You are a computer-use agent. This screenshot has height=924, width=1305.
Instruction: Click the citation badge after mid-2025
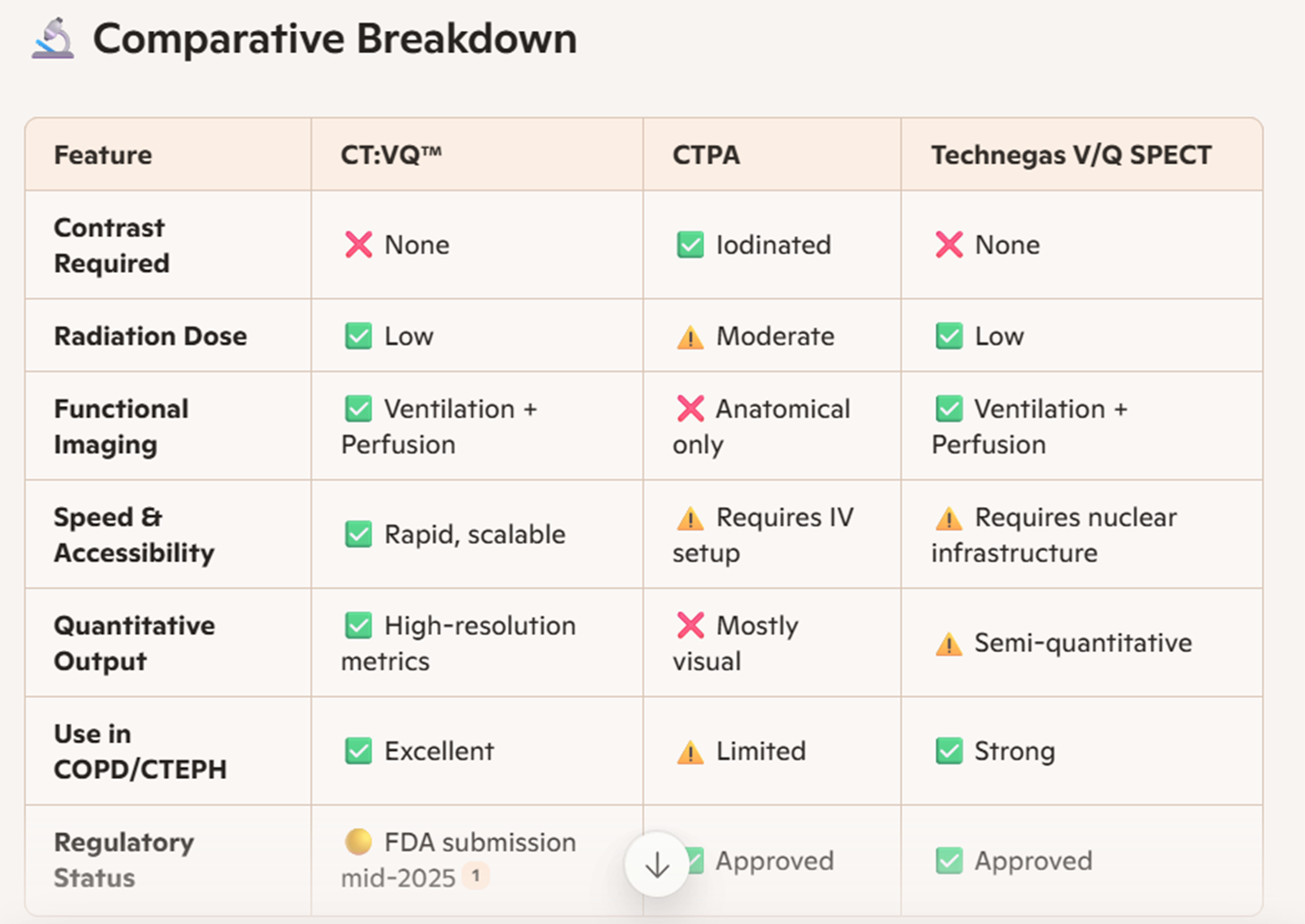[475, 877]
